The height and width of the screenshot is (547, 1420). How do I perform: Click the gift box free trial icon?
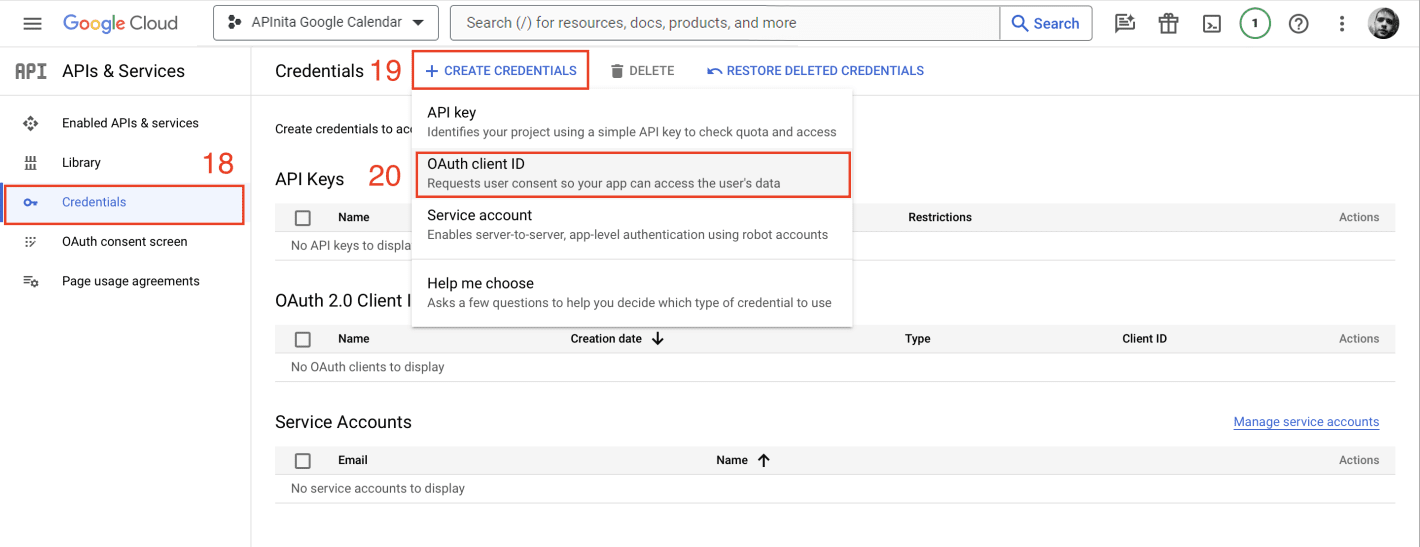(x=1168, y=23)
